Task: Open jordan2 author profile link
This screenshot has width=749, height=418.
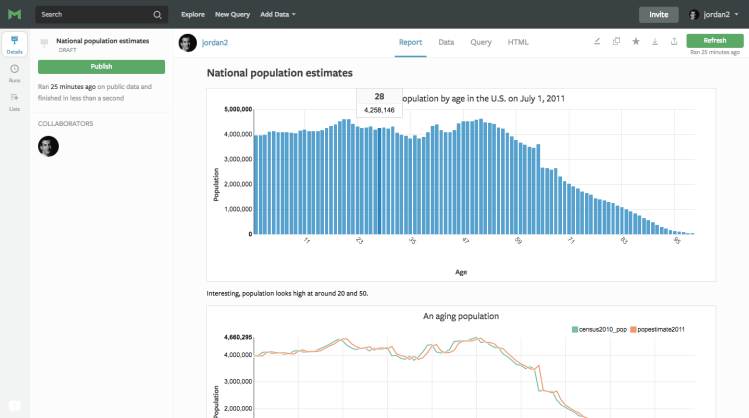Action: point(214,43)
